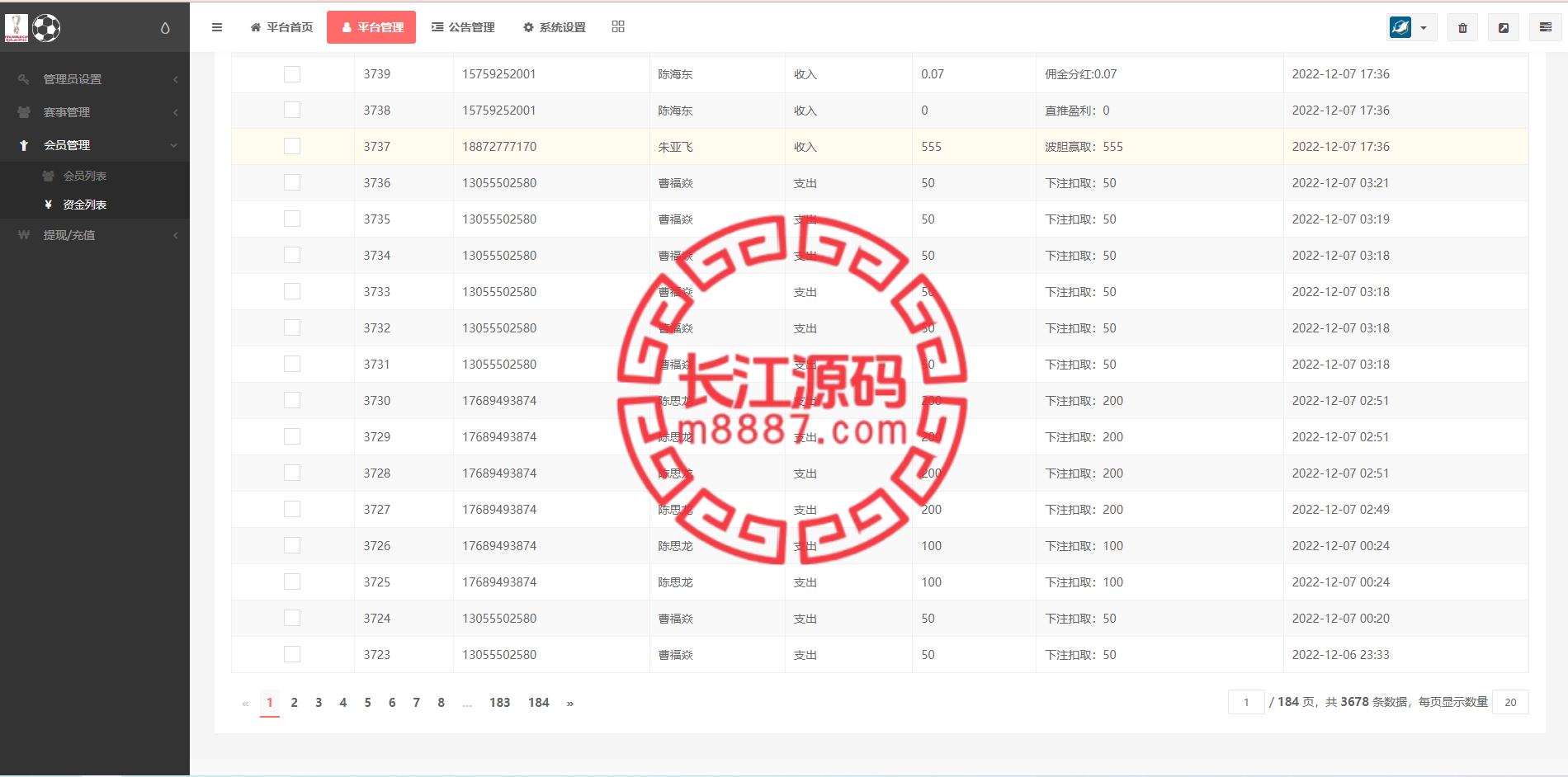Viewport: 1568px width, 777px height.
Task: Click the trash clear cache icon
Action: 1462,27
